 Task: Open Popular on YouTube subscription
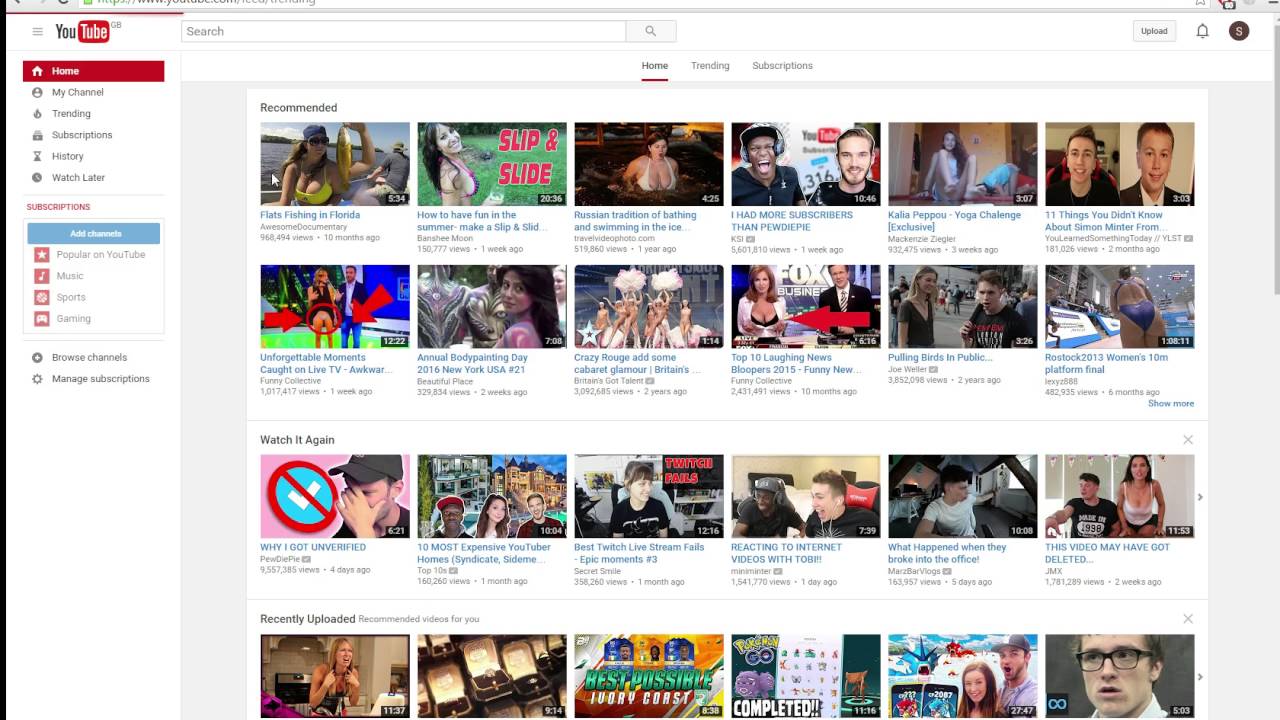click(101, 255)
